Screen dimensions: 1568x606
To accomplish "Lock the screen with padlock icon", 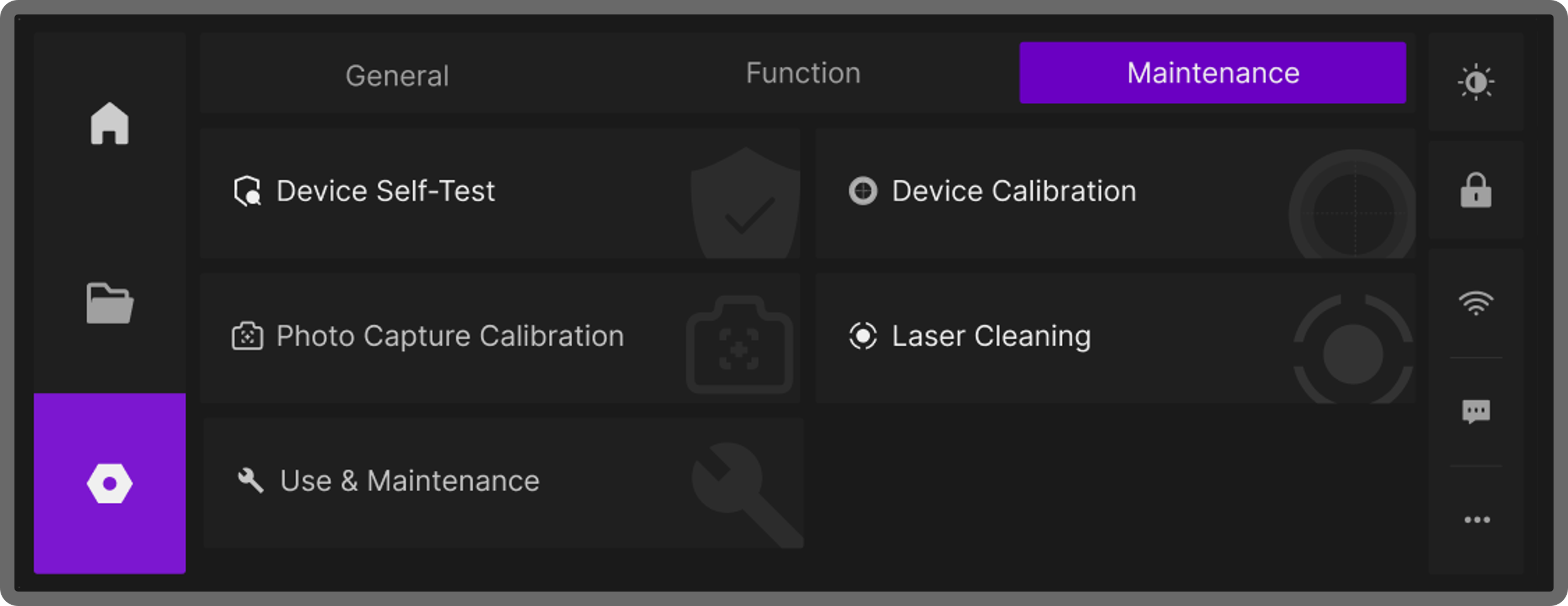I will click(1476, 191).
